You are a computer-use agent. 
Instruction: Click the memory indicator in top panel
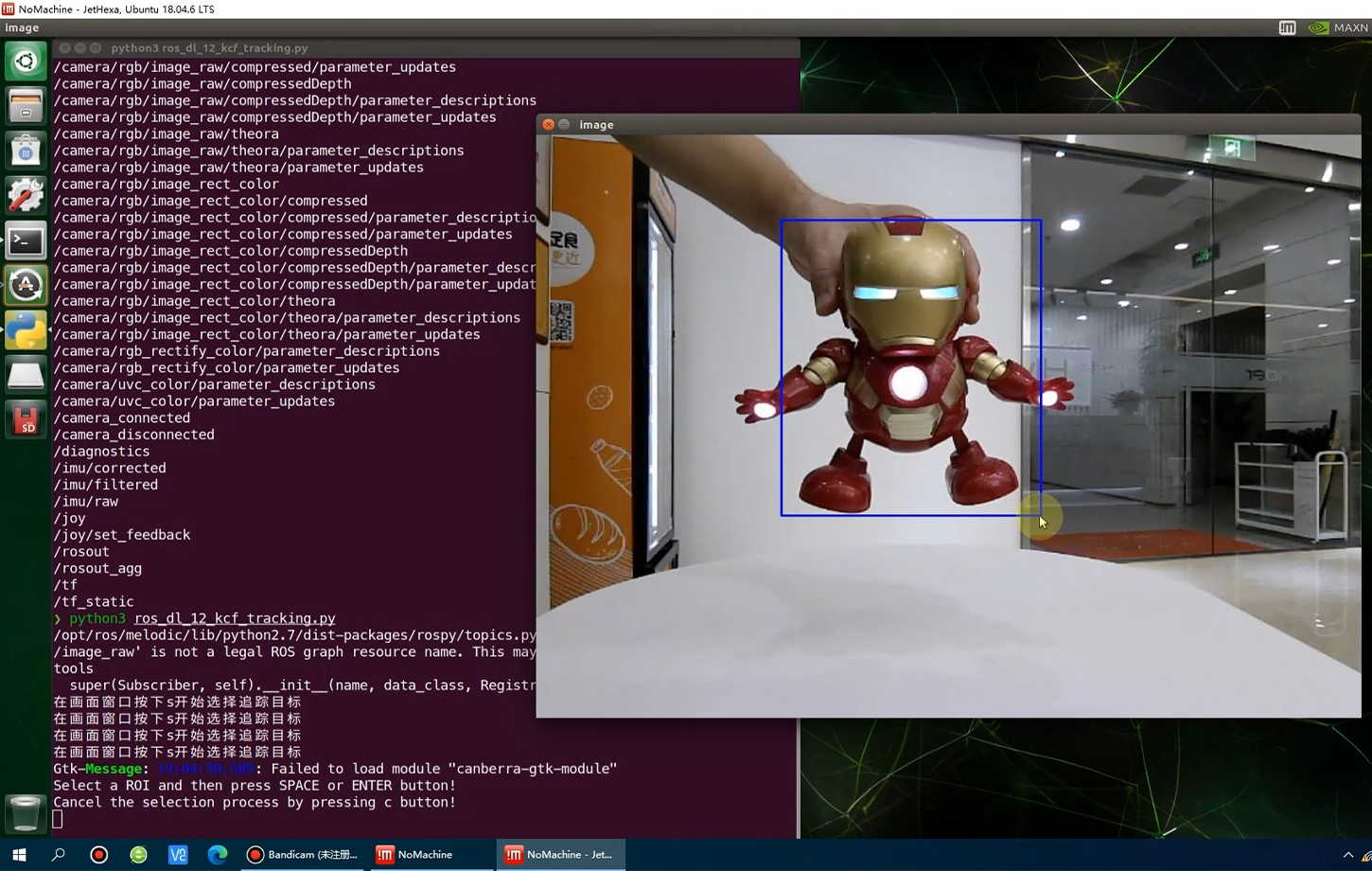point(1288,27)
